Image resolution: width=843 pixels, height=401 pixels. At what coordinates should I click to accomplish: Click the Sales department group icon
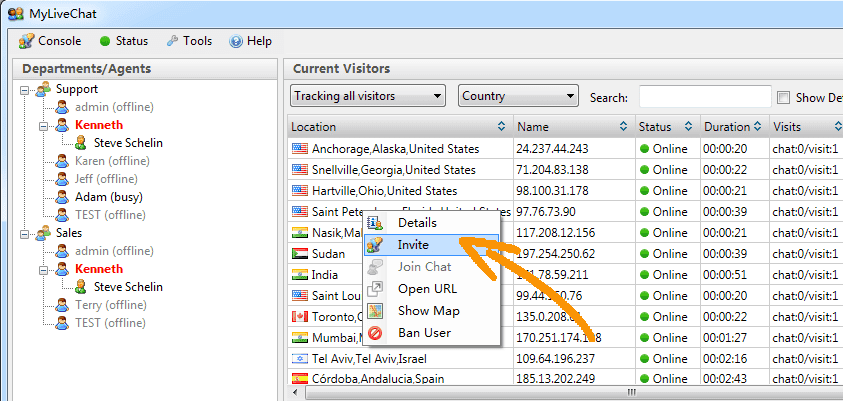[x=43, y=233]
